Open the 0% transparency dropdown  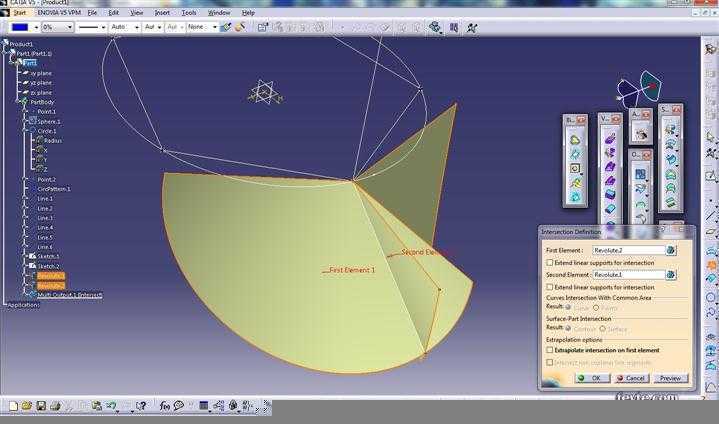click(x=57, y=28)
